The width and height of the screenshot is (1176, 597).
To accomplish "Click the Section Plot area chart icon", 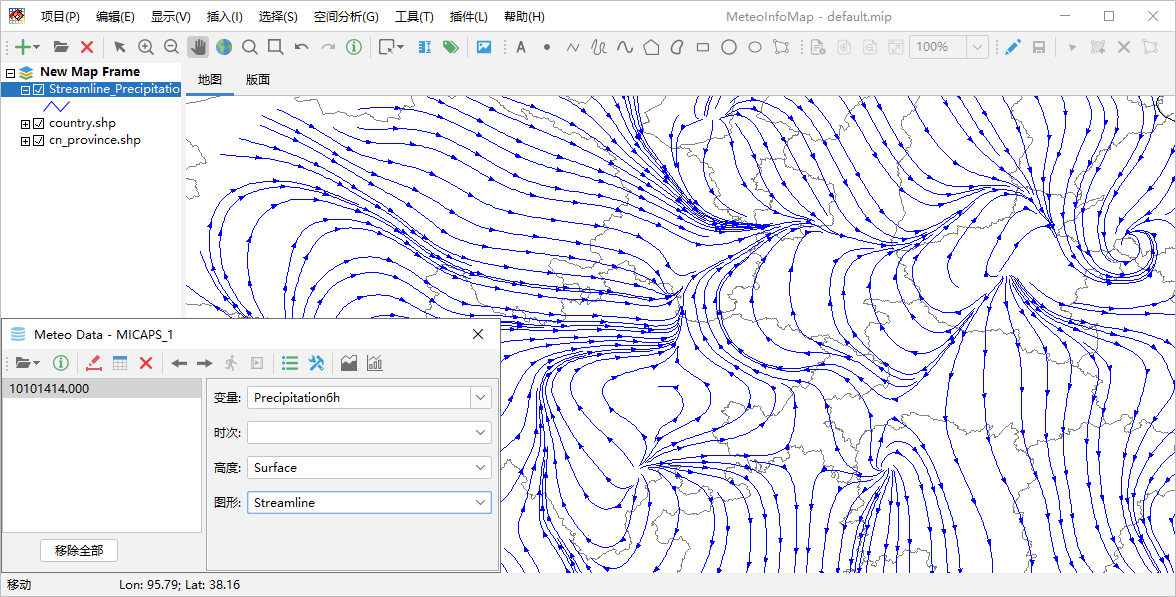I will [349, 363].
